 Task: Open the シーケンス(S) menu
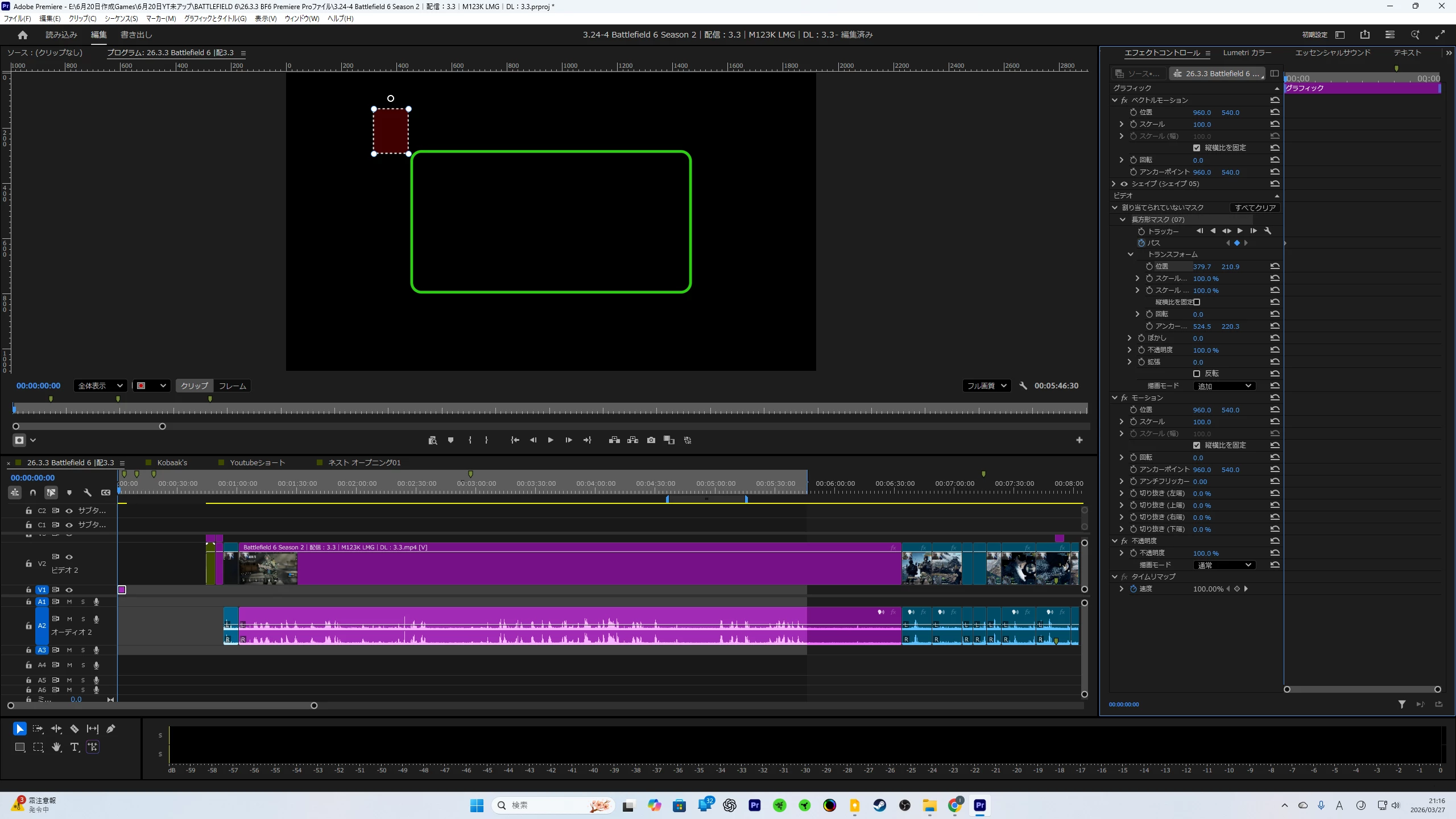[121, 18]
